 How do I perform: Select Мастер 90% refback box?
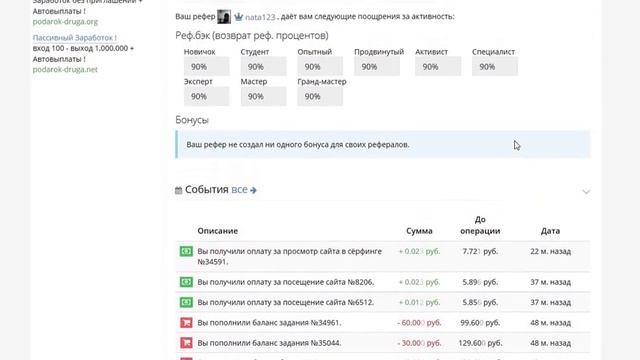263,96
